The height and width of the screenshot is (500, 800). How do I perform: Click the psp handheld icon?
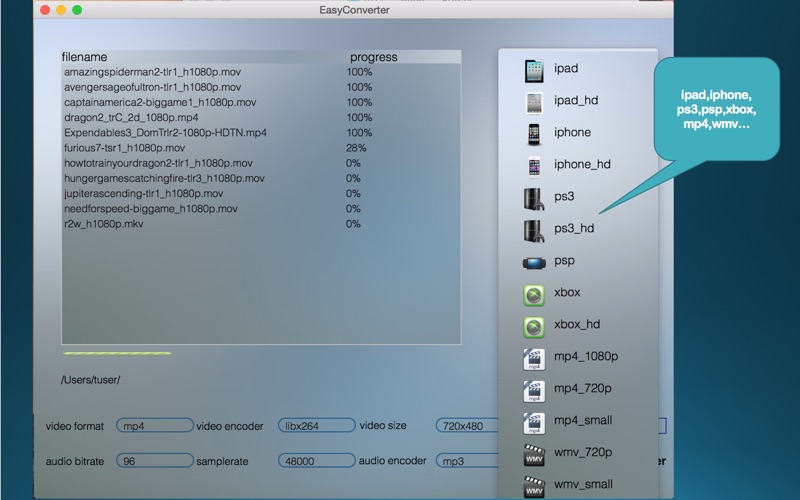coord(534,263)
